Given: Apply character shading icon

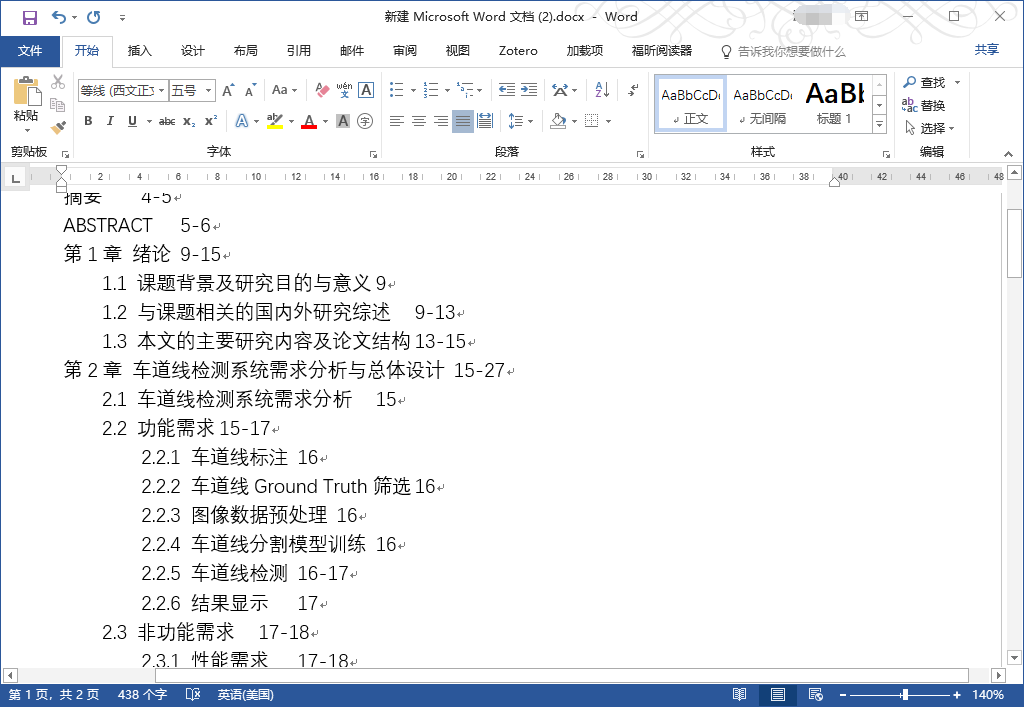Looking at the screenshot, I should point(343,121).
